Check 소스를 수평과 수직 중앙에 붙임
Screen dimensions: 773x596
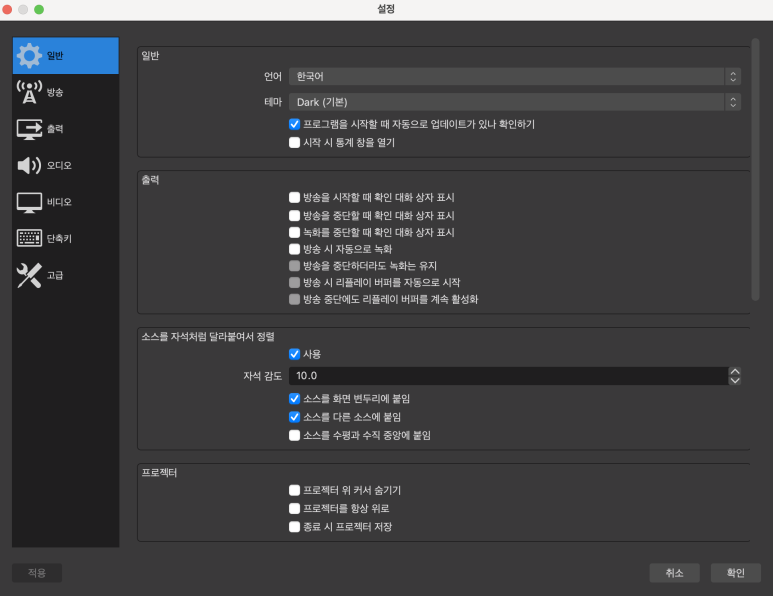point(294,435)
